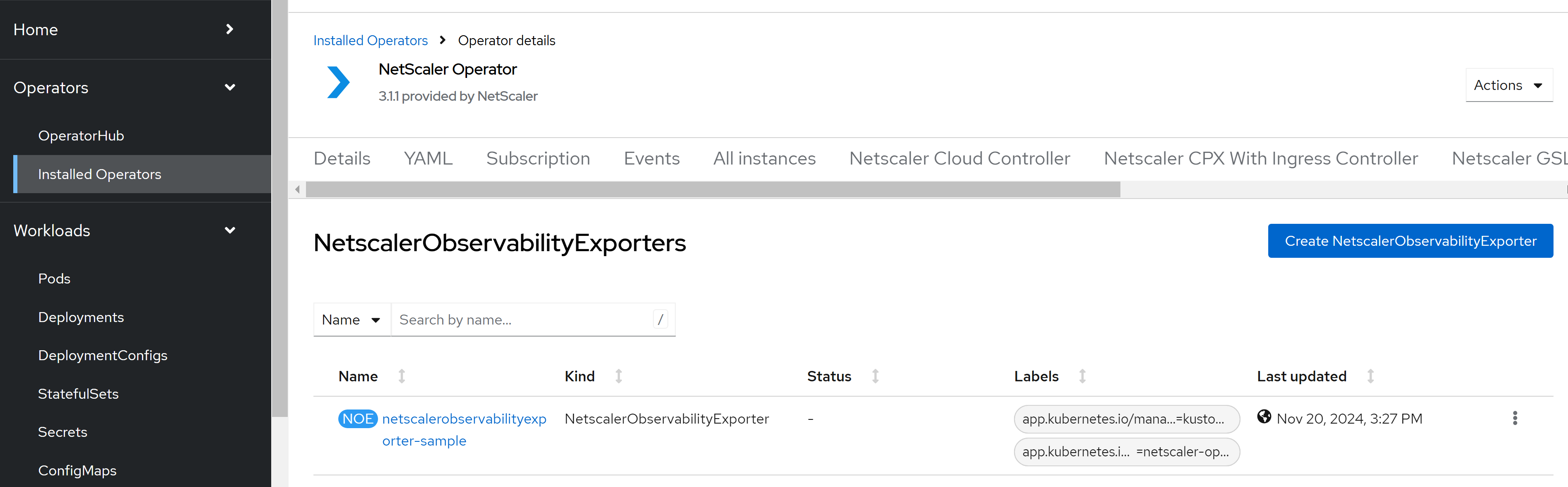Image resolution: width=1568 pixels, height=487 pixels.
Task: Sort table by Labels column arrows
Action: coord(1082,376)
